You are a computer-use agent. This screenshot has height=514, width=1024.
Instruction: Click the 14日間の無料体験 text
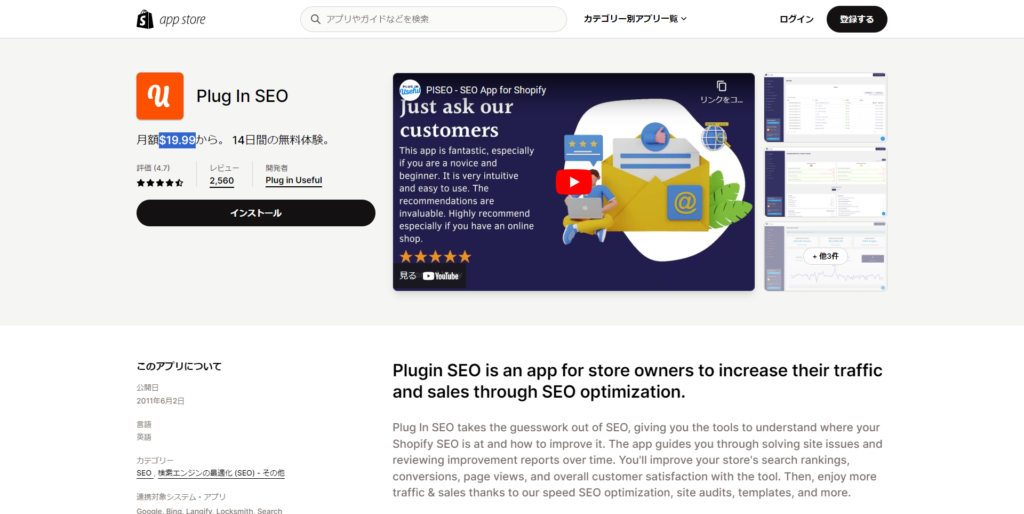[278, 140]
